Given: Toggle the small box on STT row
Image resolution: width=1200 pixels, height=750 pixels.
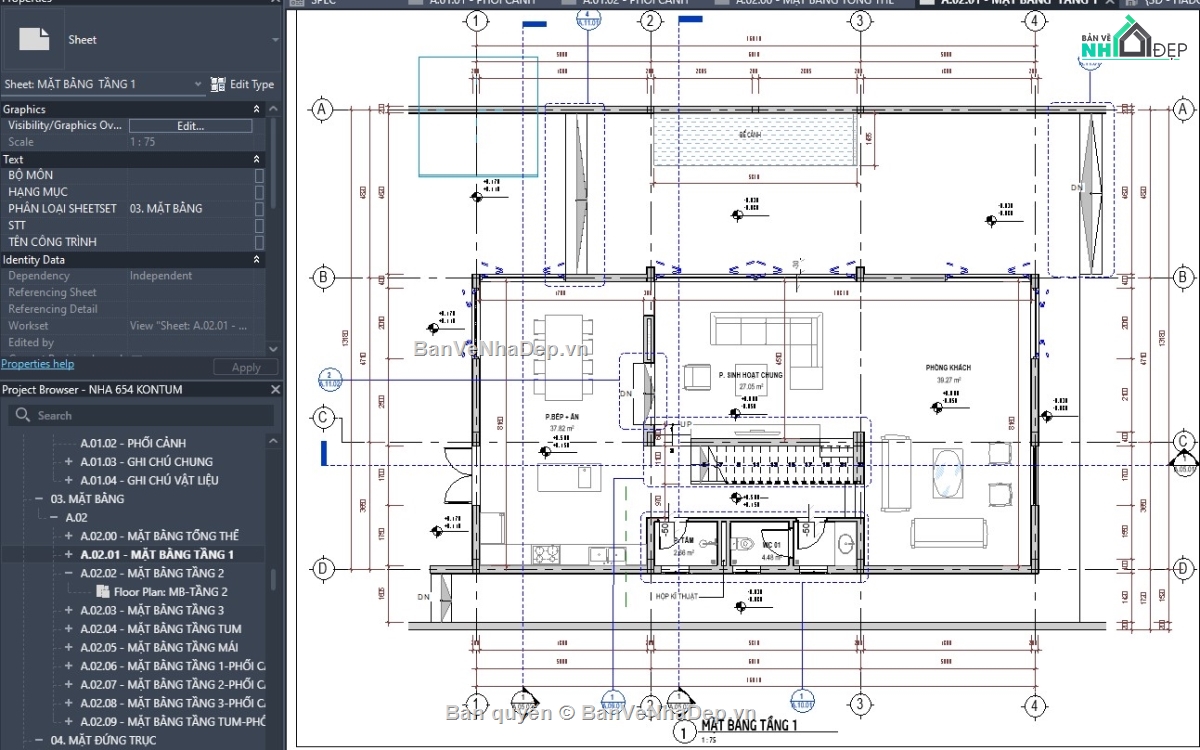Looking at the screenshot, I should tap(260, 225).
